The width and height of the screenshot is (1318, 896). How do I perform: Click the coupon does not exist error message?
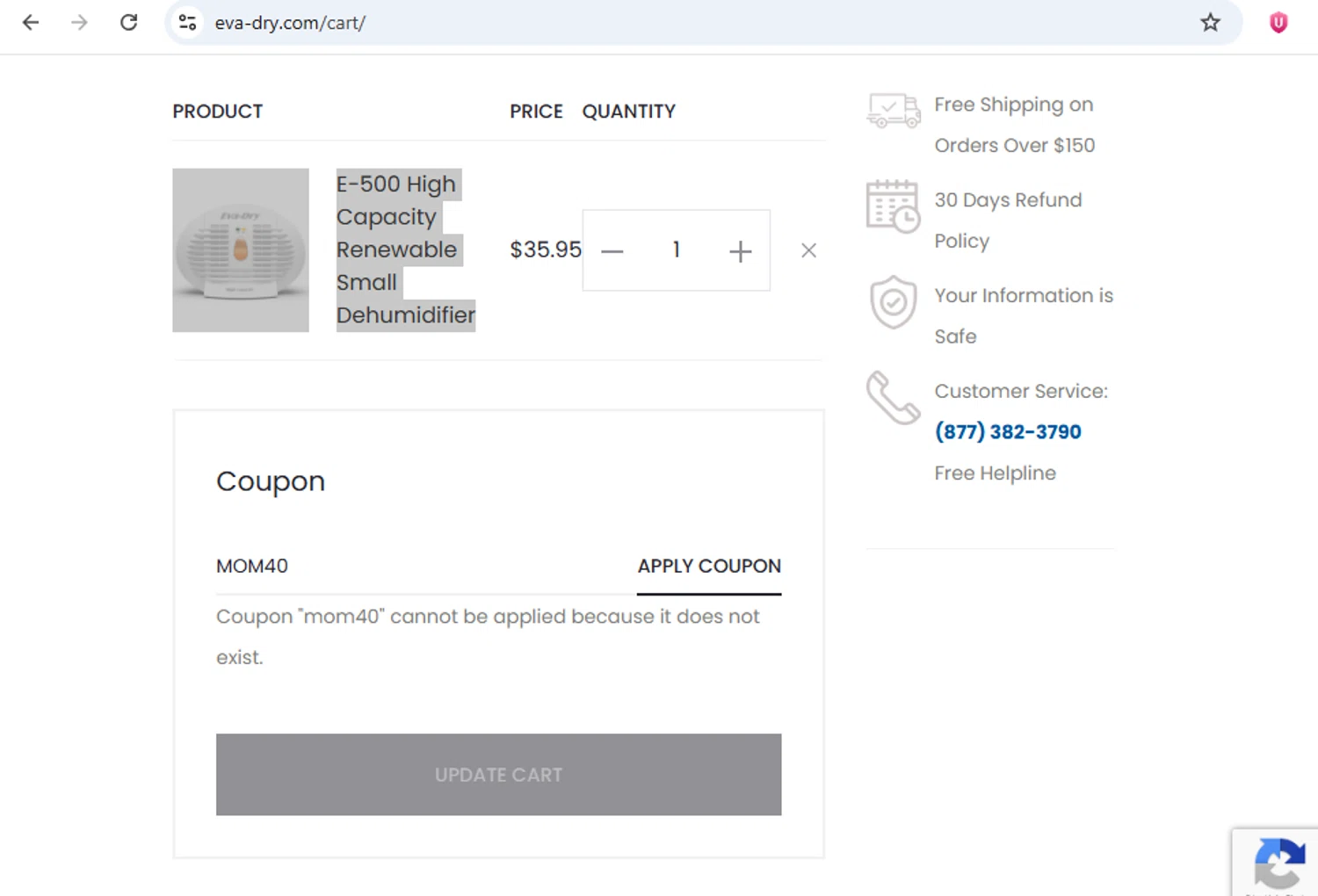488,637
